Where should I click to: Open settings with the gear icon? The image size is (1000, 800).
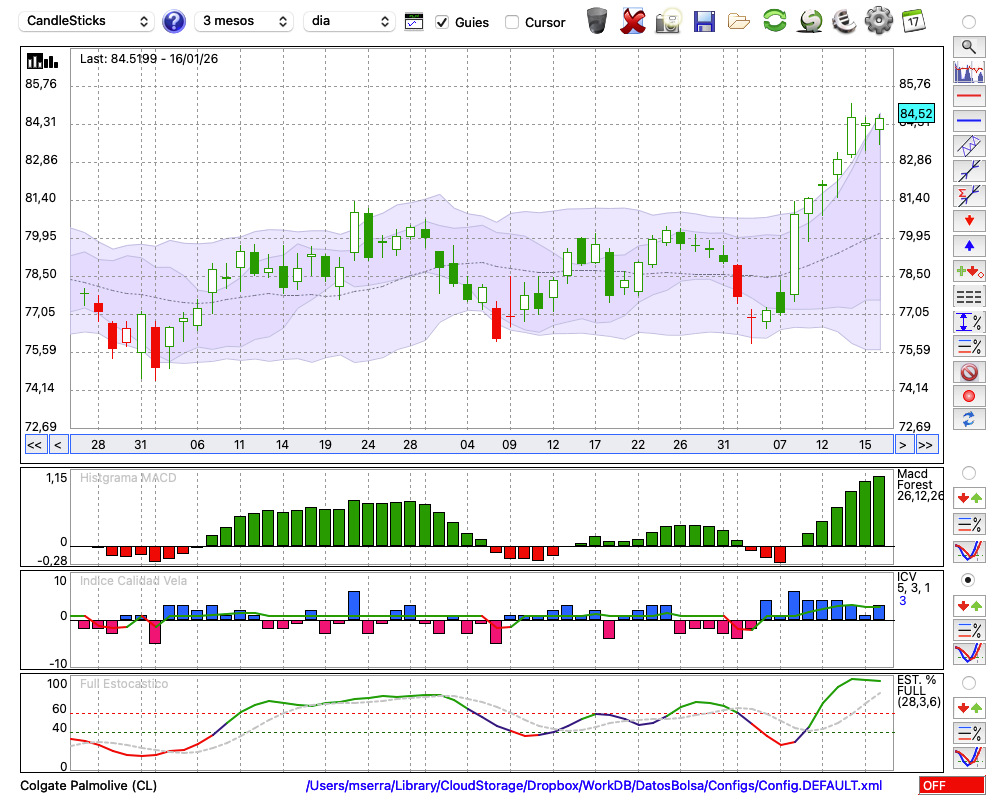tap(878, 20)
